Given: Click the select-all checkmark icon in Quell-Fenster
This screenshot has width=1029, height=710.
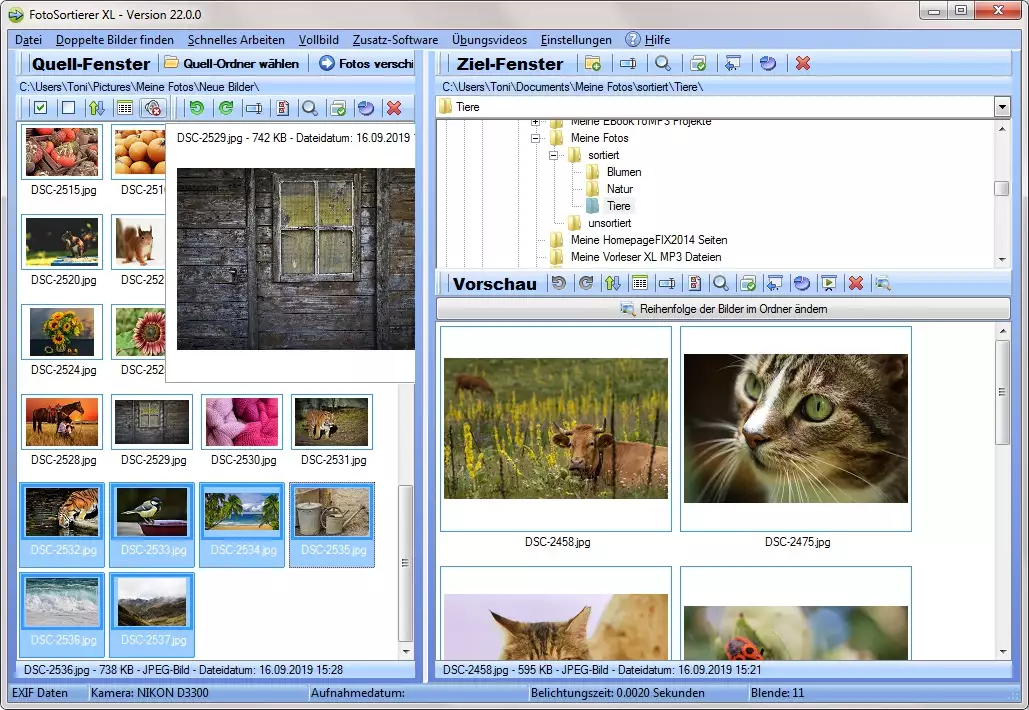Looking at the screenshot, I should click(x=41, y=108).
